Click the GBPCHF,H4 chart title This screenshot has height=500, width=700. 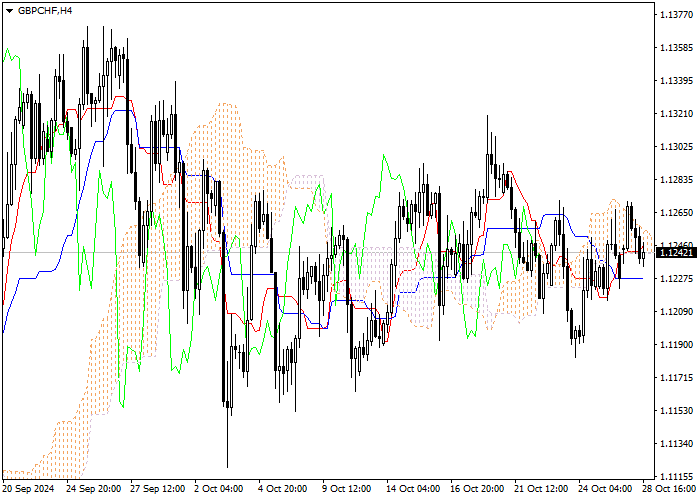point(45,11)
